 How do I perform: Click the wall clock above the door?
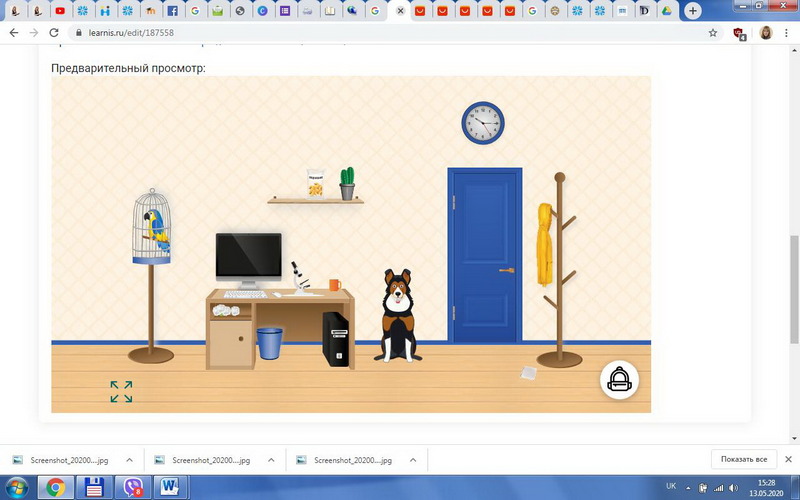click(483, 123)
